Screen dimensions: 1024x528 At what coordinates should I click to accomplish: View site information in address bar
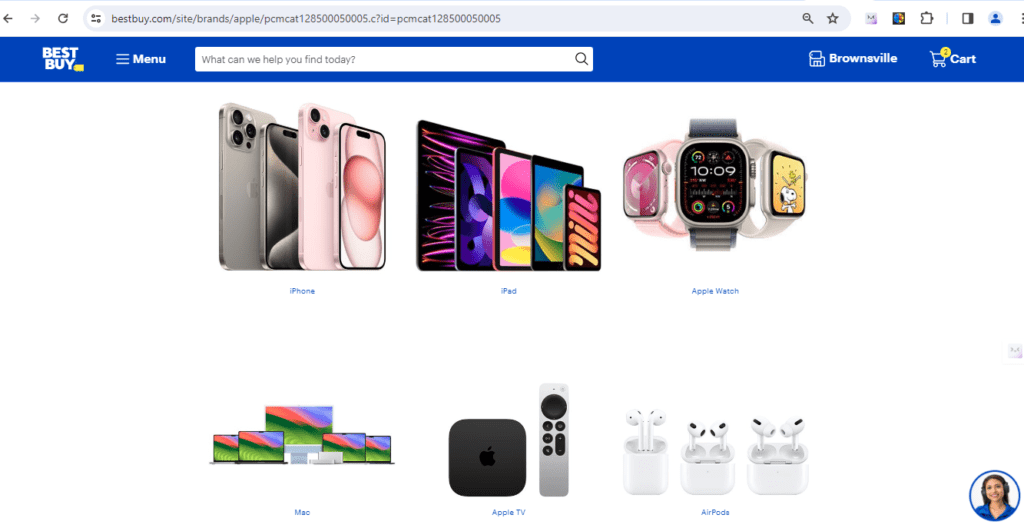(x=96, y=18)
